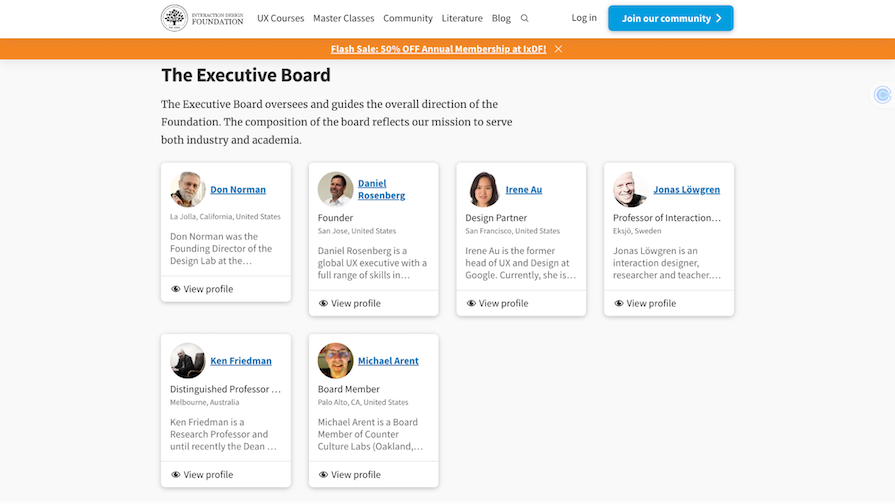Open the UX Courses menu
This screenshot has width=895, height=504.
point(280,18)
